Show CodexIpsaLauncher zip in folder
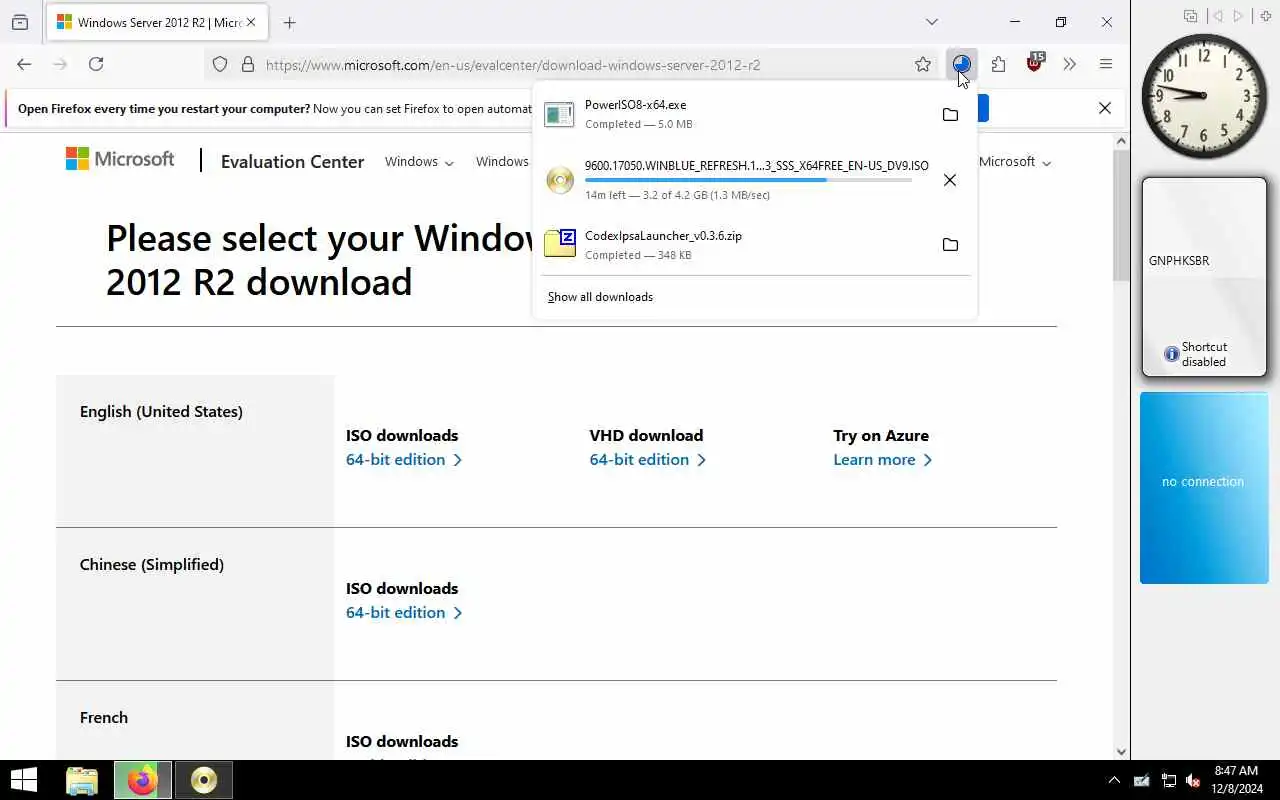The height and width of the screenshot is (800, 1280). coord(950,245)
